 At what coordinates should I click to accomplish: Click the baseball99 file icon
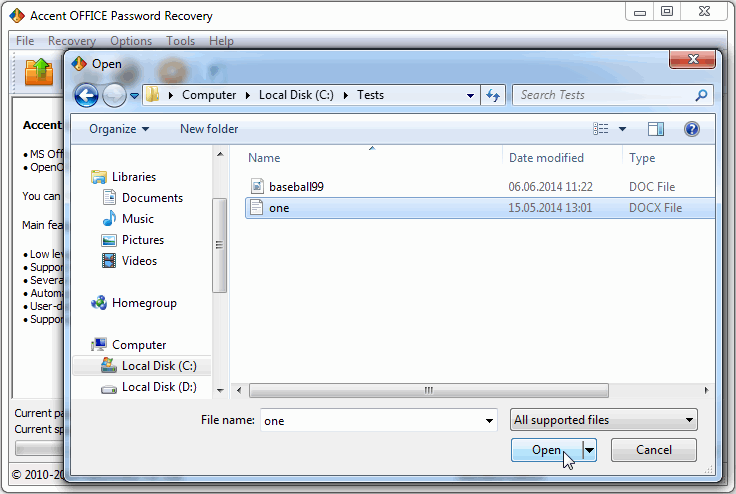point(257,186)
